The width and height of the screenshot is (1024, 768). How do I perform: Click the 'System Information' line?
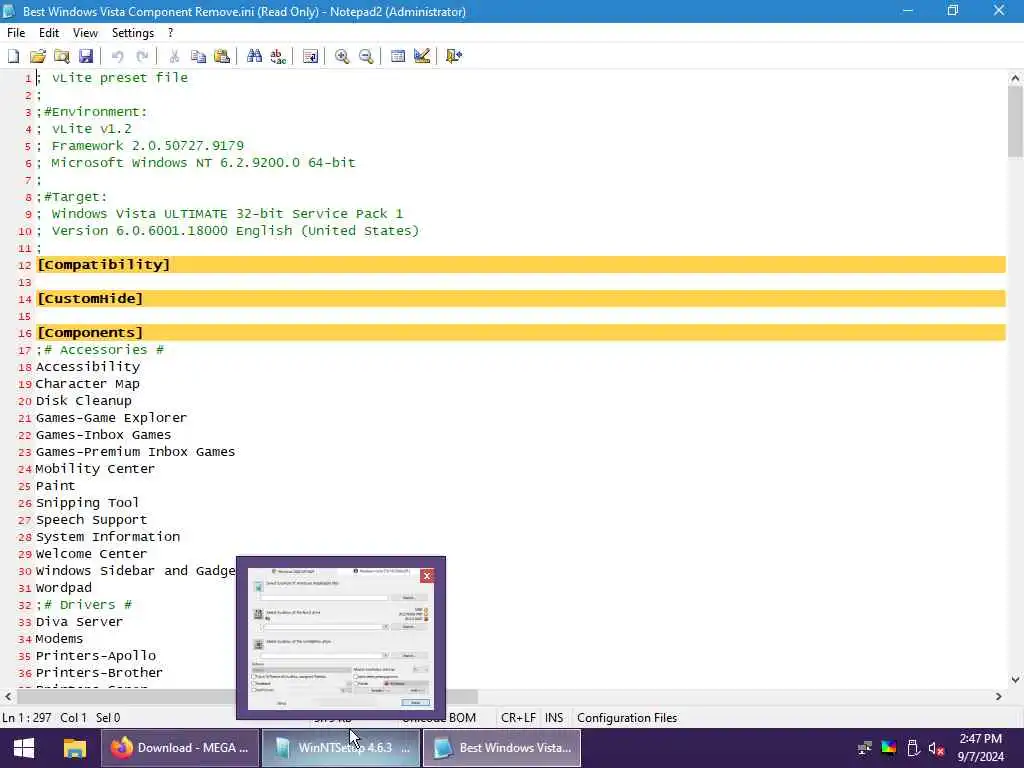coord(108,537)
